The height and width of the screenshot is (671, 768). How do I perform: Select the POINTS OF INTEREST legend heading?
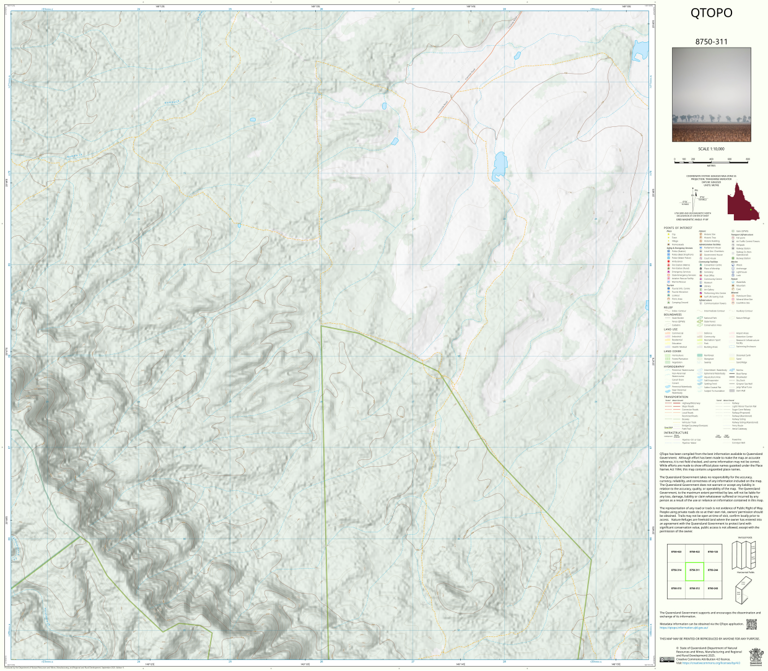pos(678,228)
